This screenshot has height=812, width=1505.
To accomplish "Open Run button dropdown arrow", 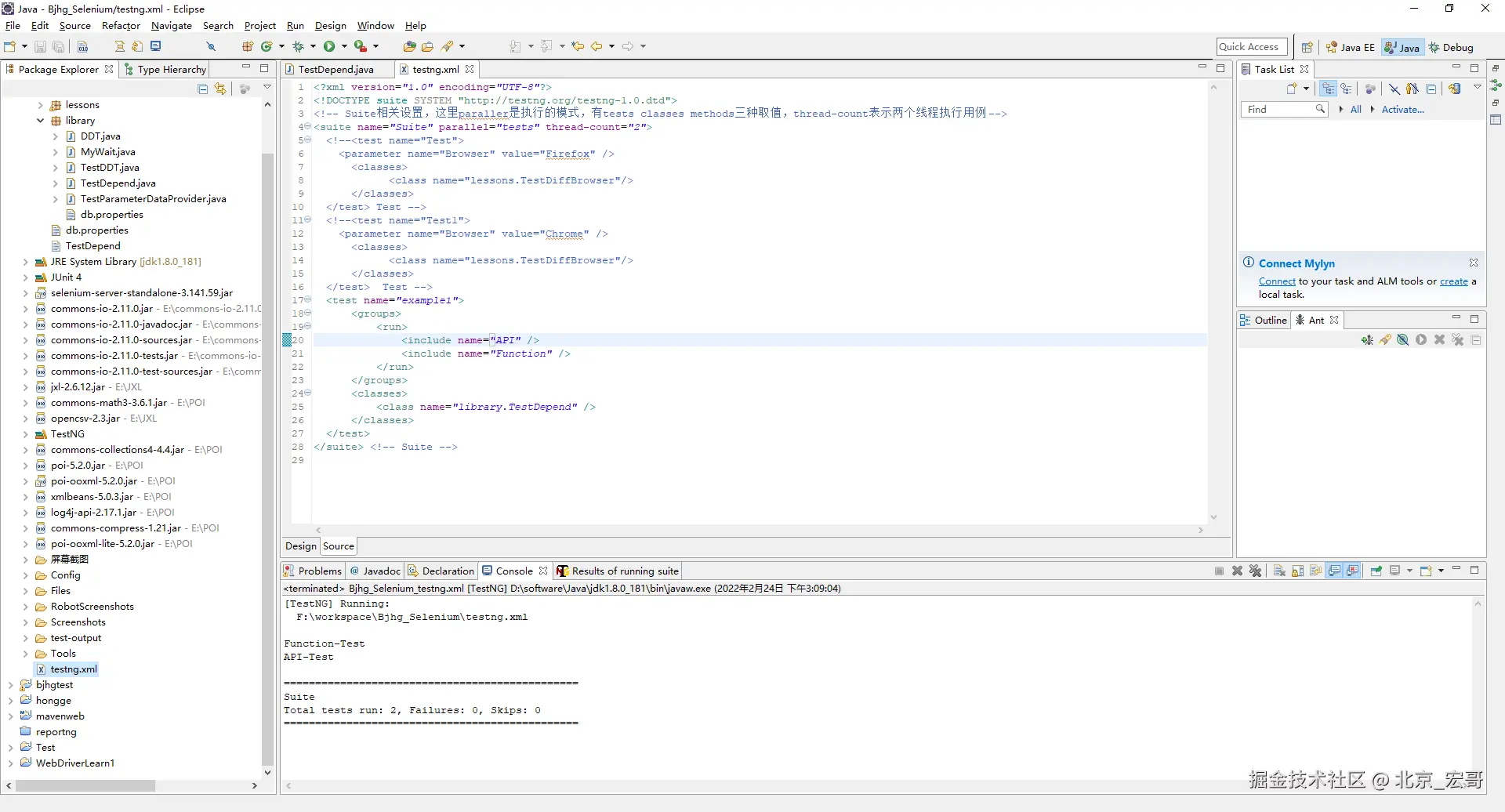I will 343,46.
